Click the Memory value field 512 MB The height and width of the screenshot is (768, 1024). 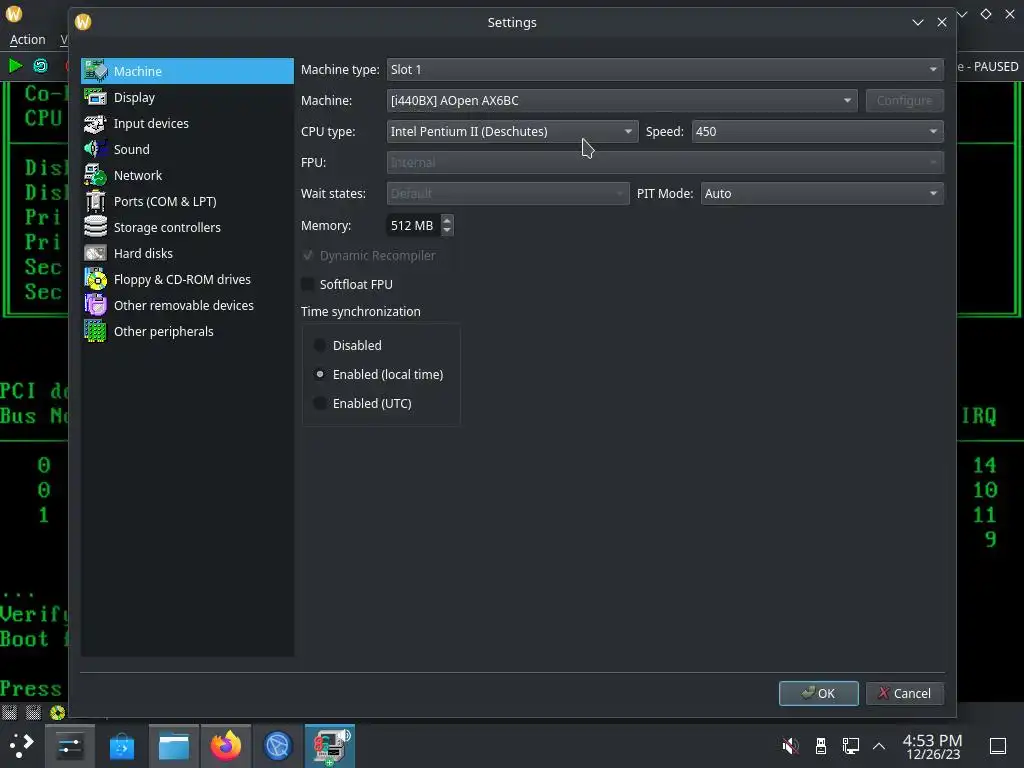coord(413,225)
